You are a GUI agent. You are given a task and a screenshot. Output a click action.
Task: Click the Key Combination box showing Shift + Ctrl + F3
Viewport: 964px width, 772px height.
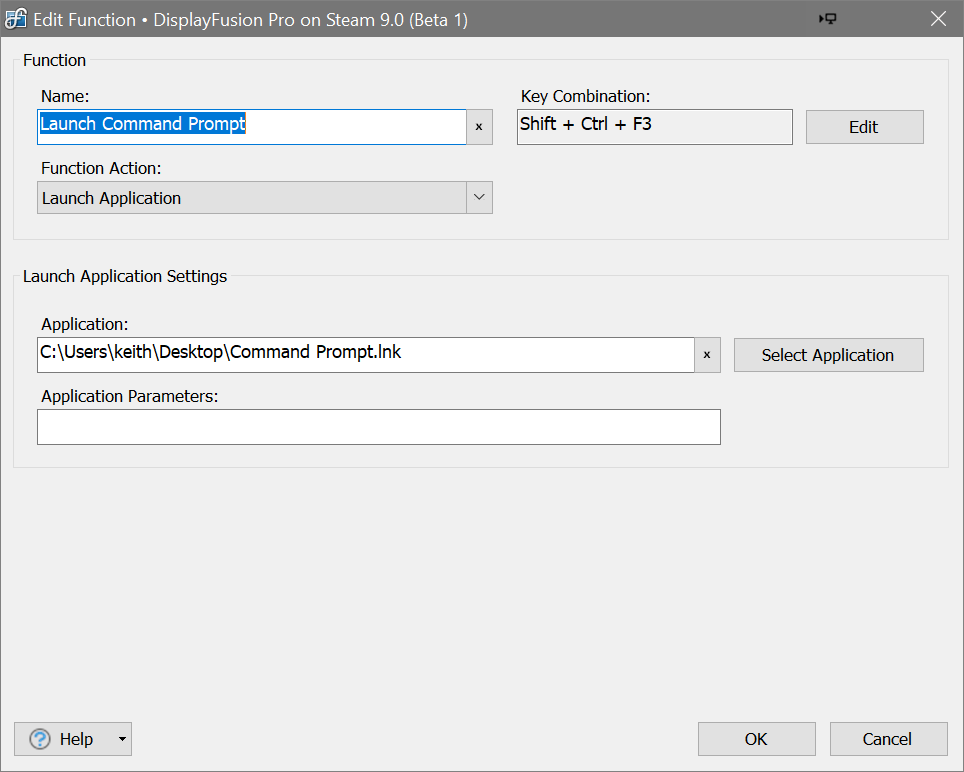tap(654, 127)
